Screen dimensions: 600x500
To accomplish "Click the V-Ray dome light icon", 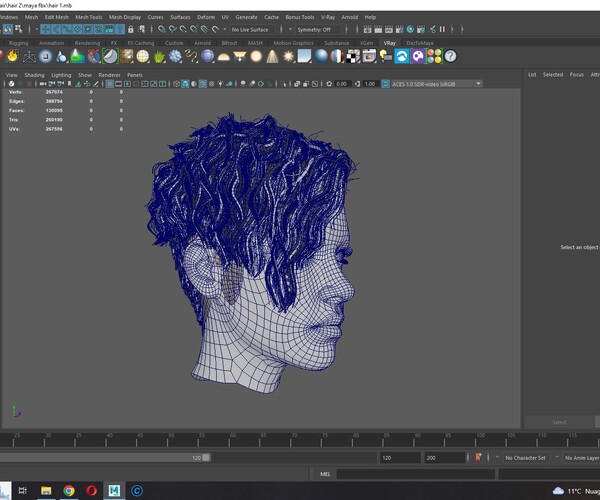I will 223,57.
